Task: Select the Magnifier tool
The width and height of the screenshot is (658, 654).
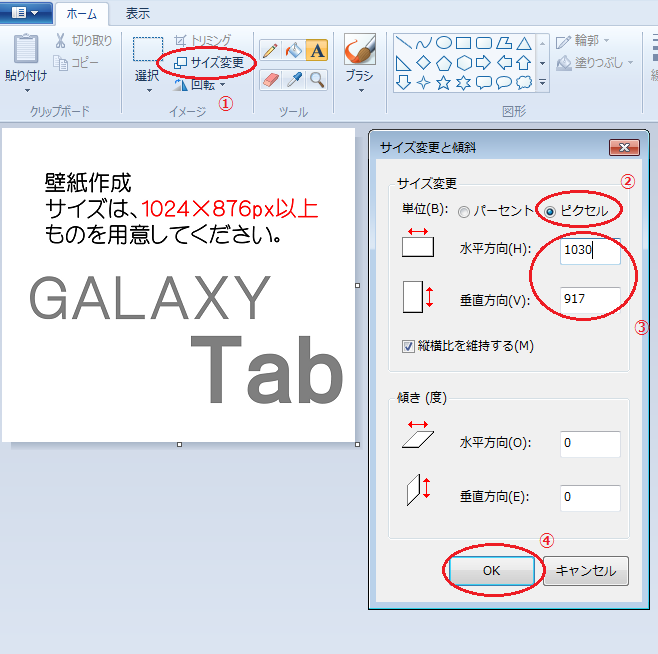Action: (317, 79)
